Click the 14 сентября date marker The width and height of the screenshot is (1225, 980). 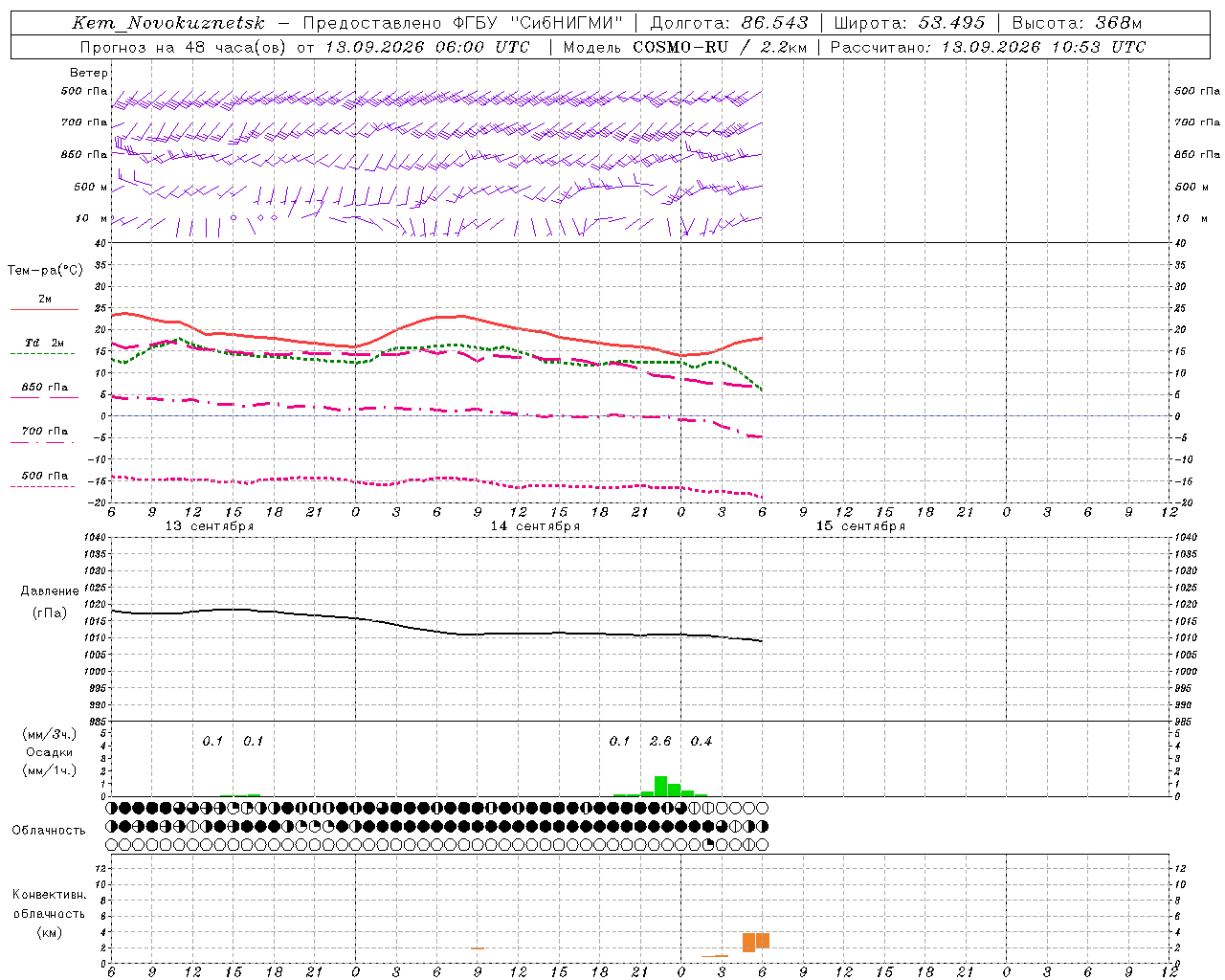tap(535, 526)
